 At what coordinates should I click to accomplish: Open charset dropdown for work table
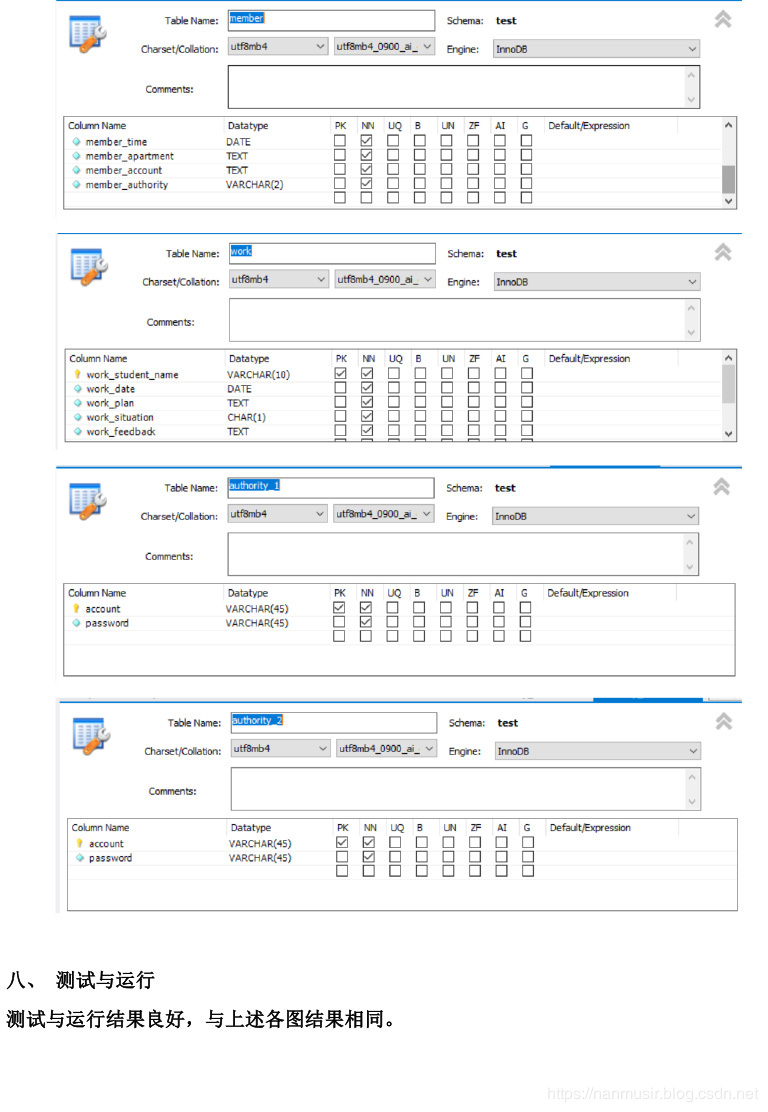(x=279, y=279)
